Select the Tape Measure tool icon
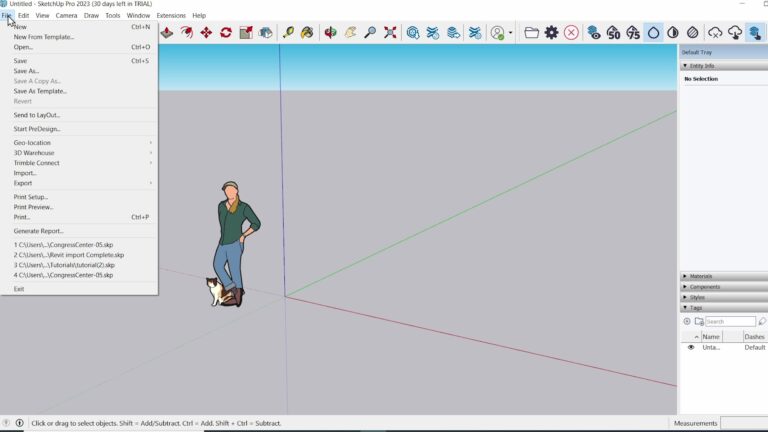 (x=288, y=33)
